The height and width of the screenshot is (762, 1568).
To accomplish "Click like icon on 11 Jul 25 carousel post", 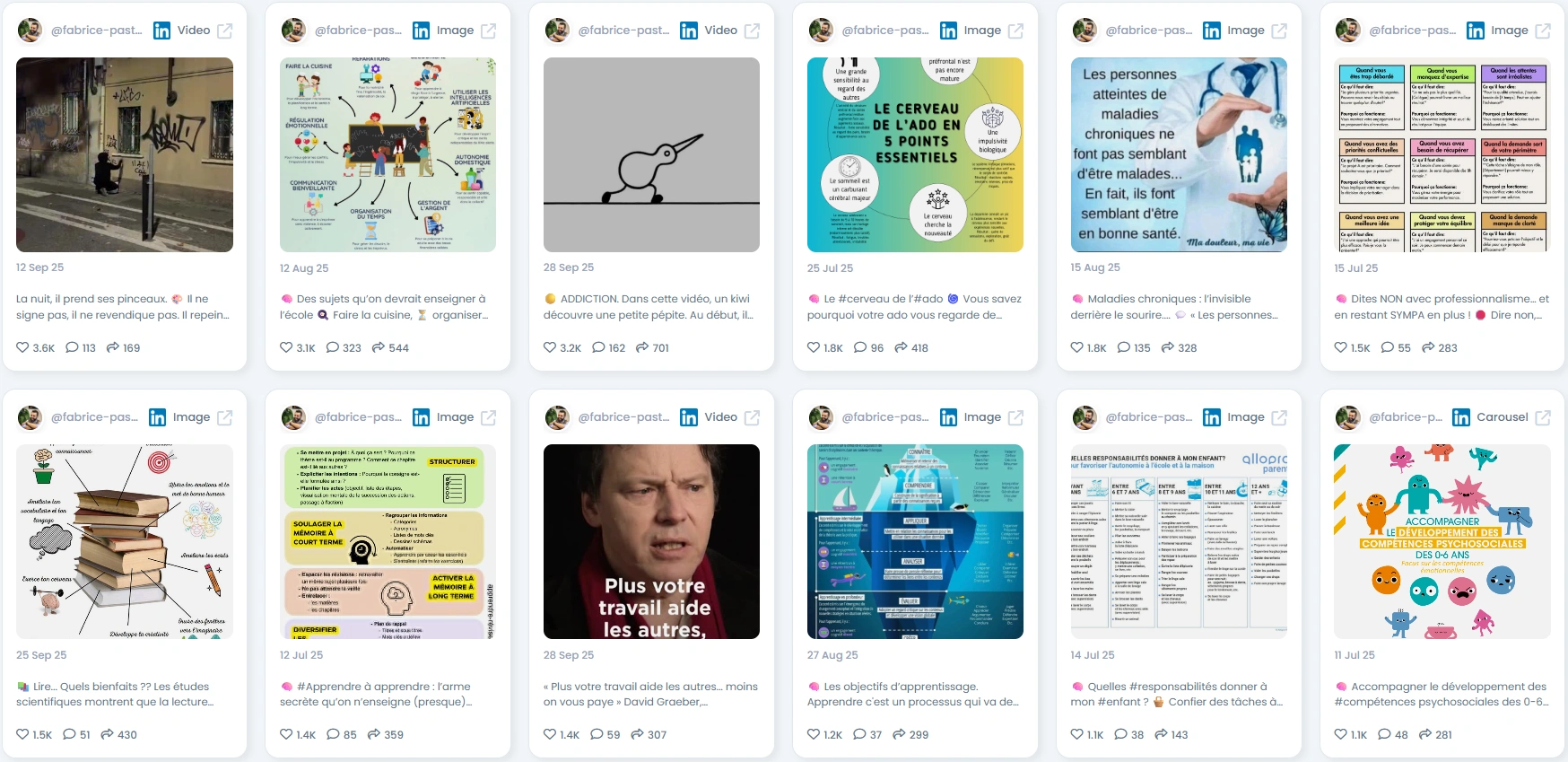I will [1341, 734].
